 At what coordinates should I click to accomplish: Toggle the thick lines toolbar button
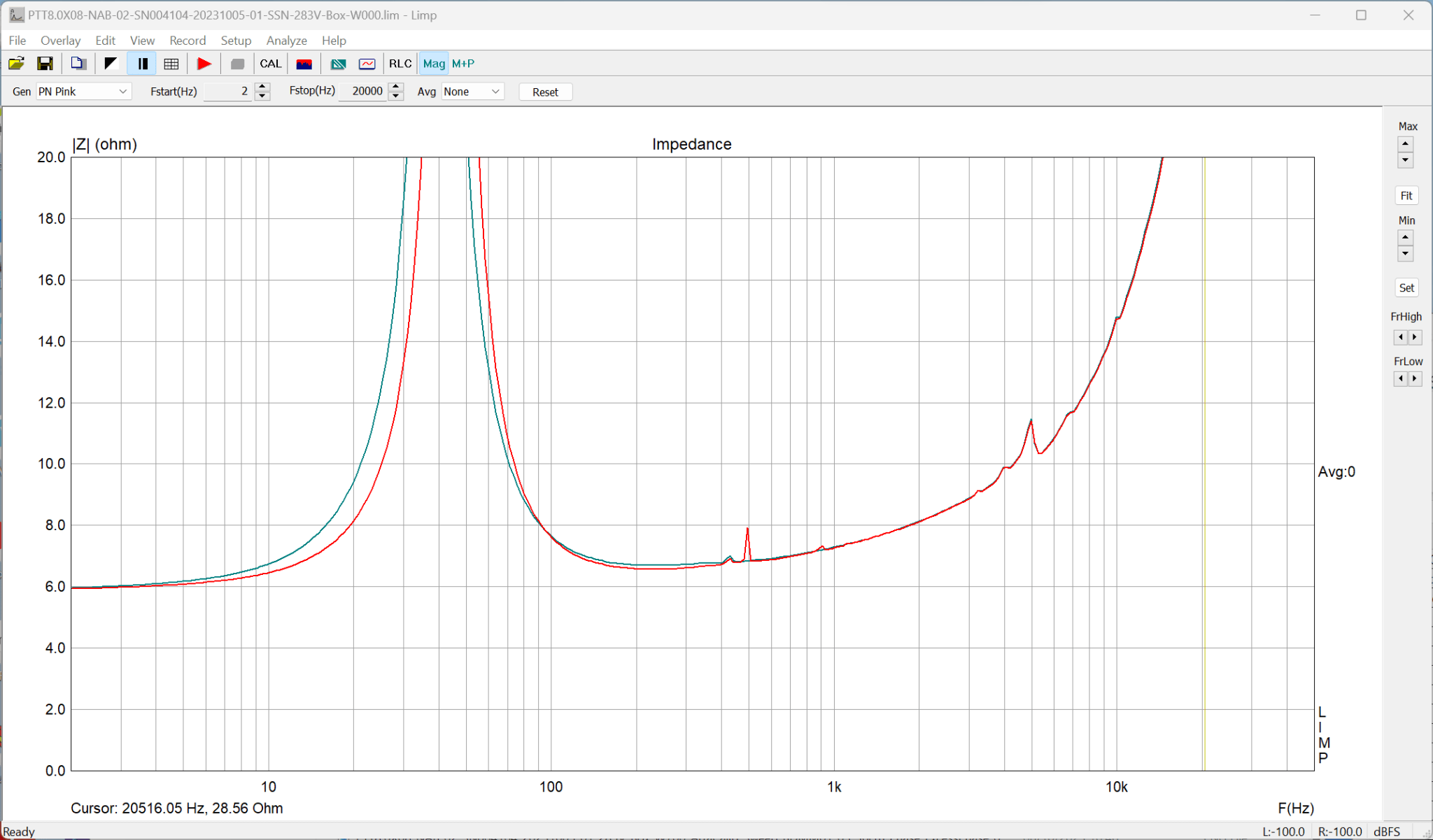142,64
